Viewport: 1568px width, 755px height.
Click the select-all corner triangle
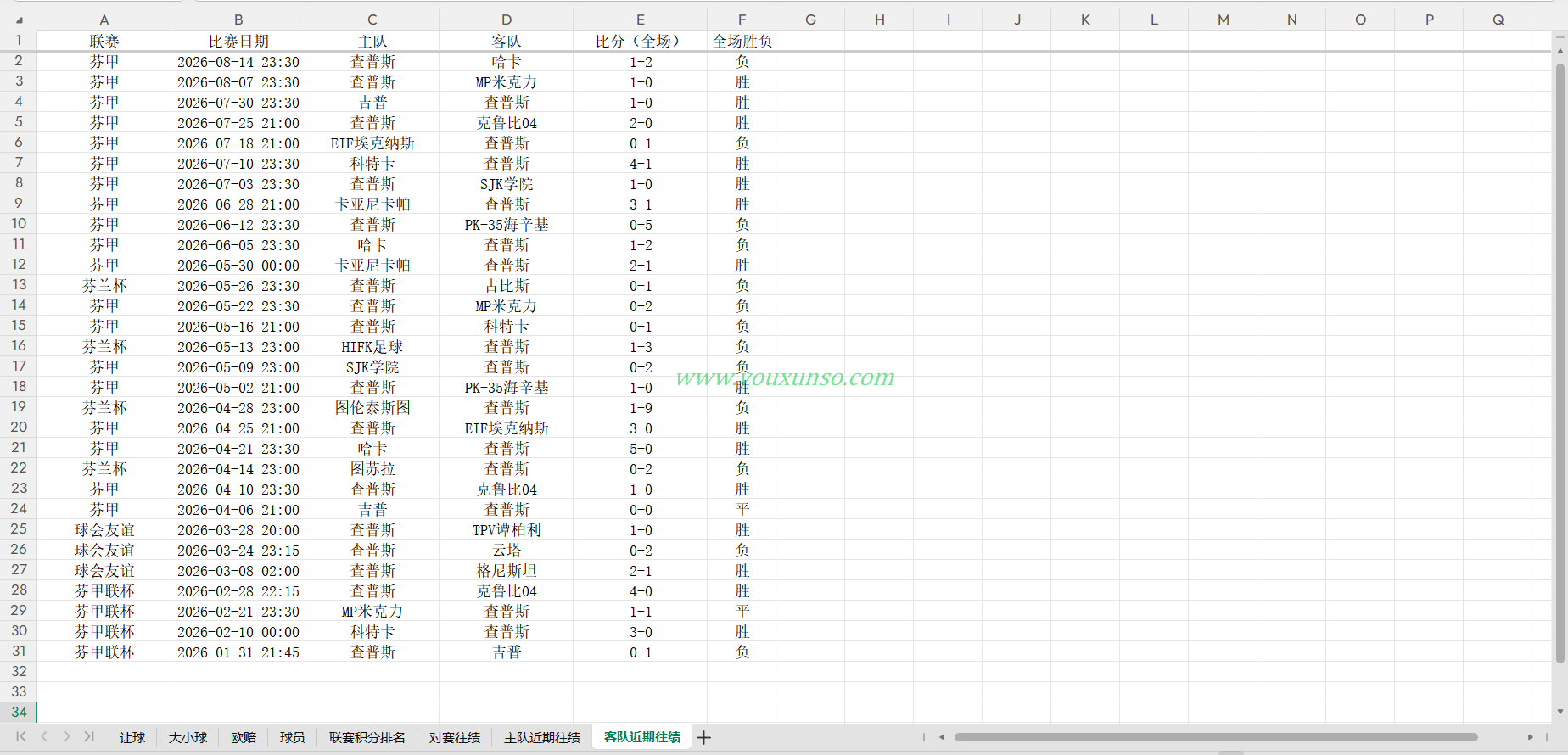19,20
